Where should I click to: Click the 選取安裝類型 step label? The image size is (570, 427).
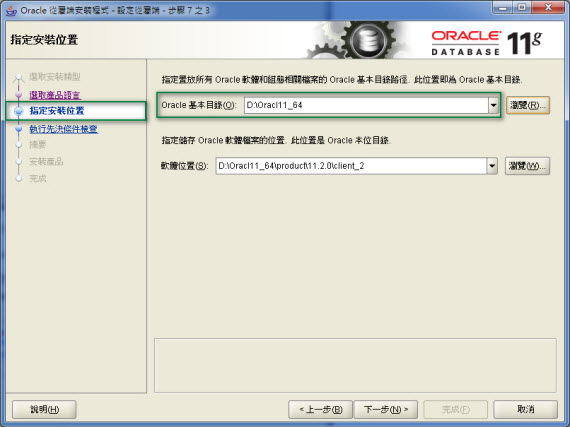coord(55,77)
